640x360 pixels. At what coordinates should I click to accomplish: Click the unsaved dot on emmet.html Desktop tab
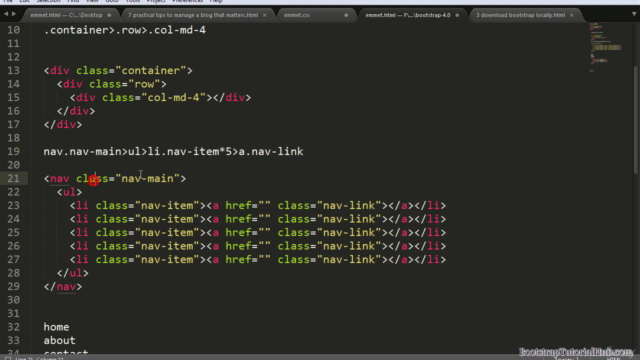109,15
